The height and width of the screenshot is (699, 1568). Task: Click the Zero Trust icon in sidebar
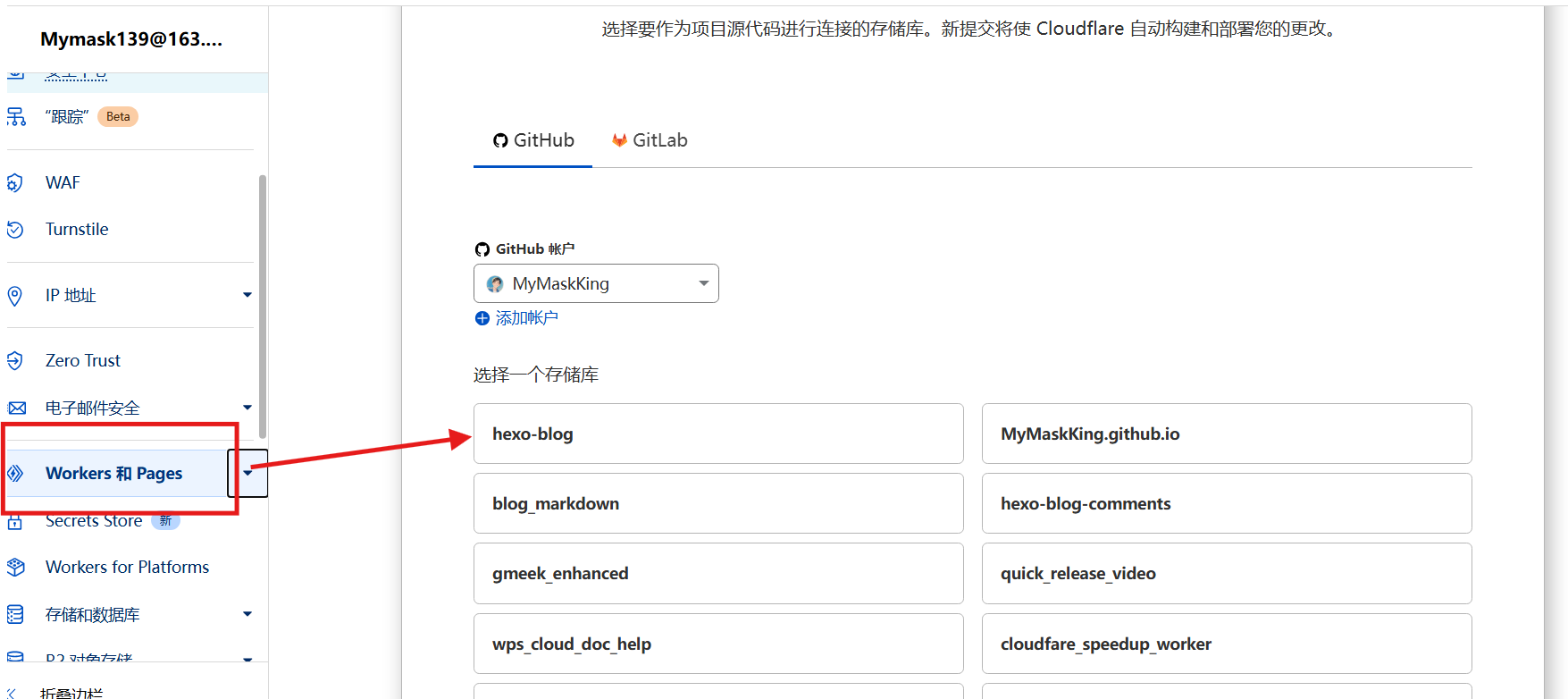[14, 361]
